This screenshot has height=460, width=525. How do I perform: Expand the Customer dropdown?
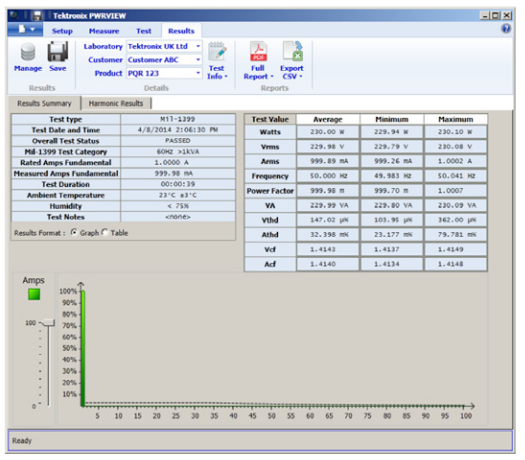coord(198,60)
